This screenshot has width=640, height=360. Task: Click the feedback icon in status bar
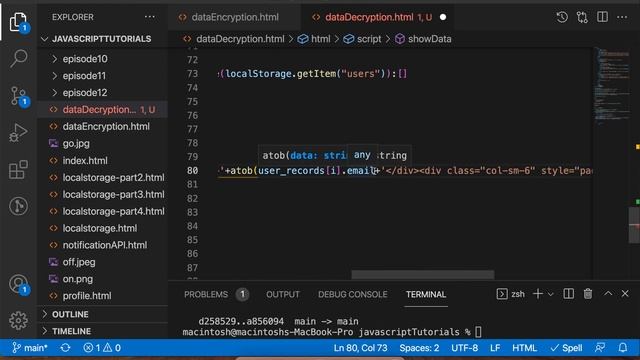pyautogui.click(x=600, y=348)
